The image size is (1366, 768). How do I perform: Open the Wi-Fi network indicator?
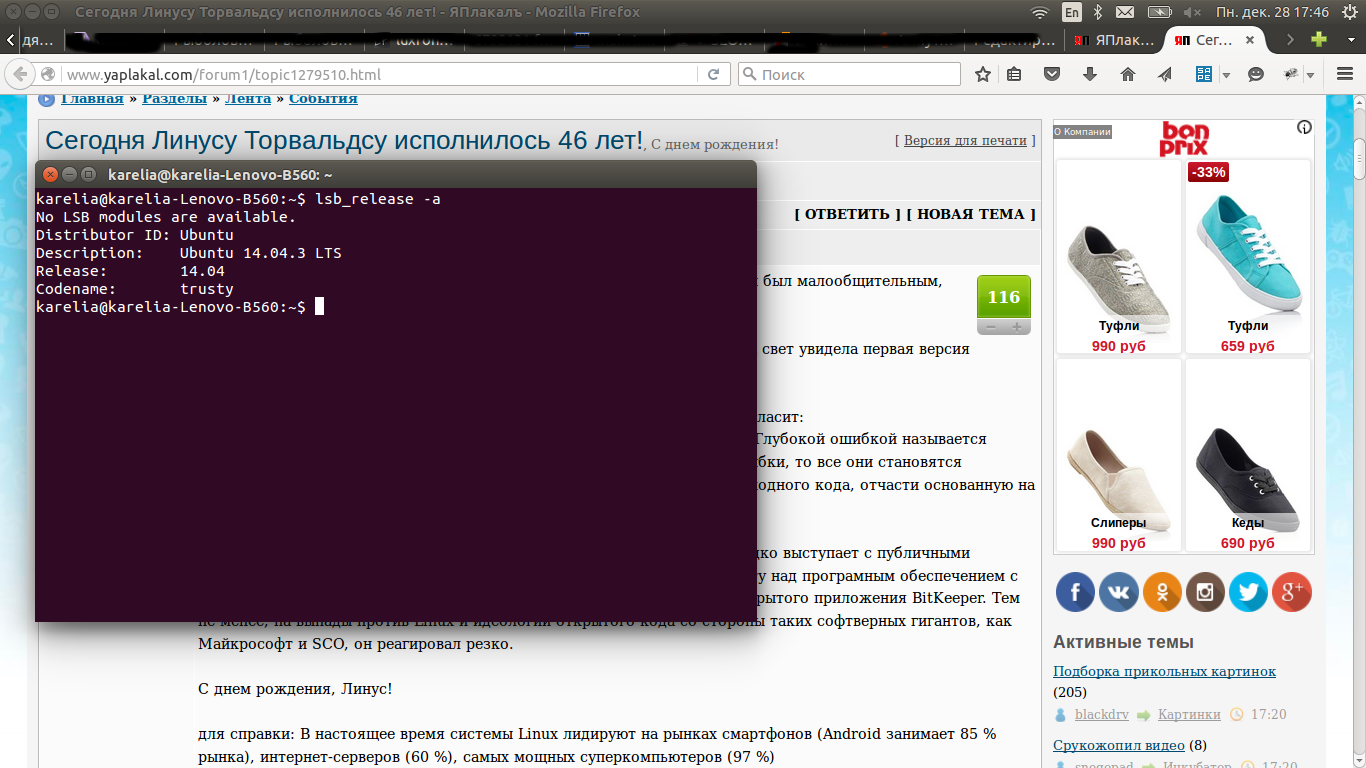point(1040,12)
